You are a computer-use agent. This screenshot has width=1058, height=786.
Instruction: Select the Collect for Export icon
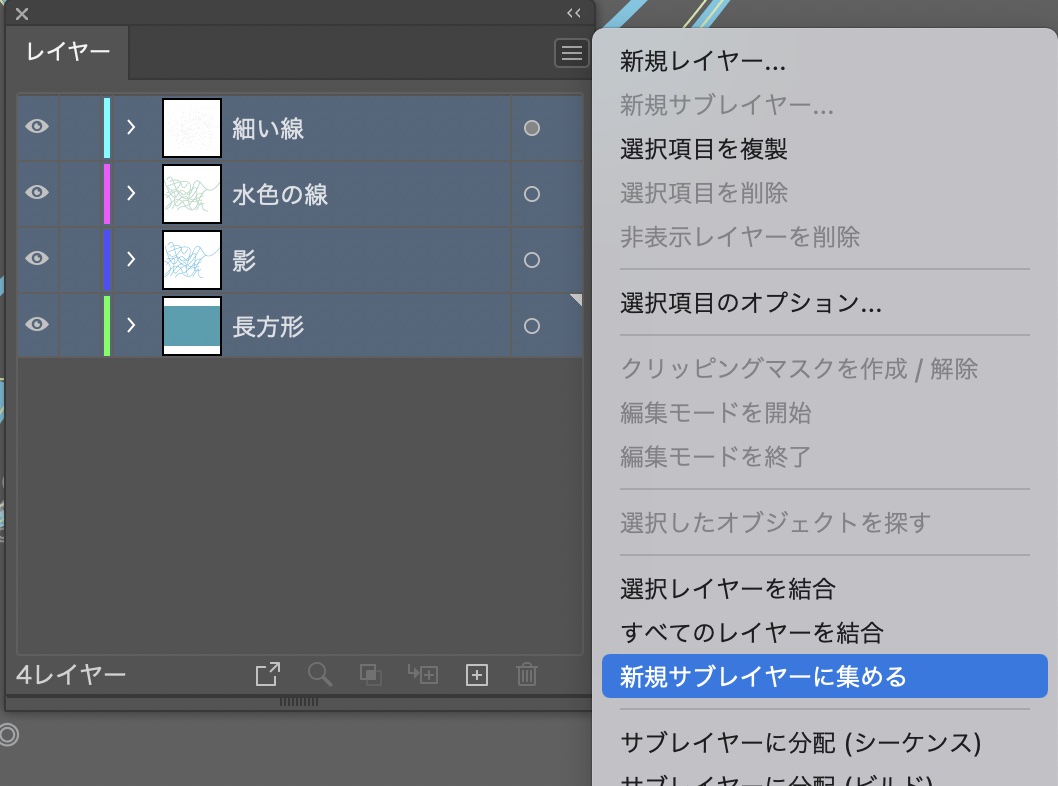267,675
